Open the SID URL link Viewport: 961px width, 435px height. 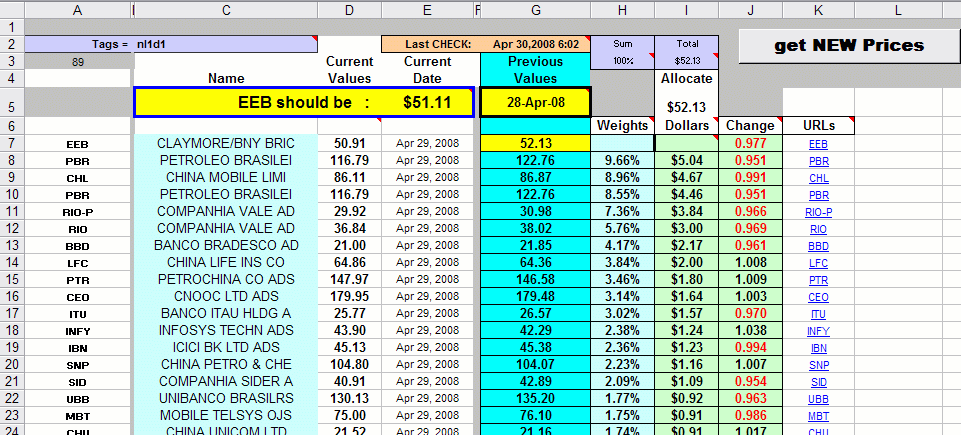818,382
